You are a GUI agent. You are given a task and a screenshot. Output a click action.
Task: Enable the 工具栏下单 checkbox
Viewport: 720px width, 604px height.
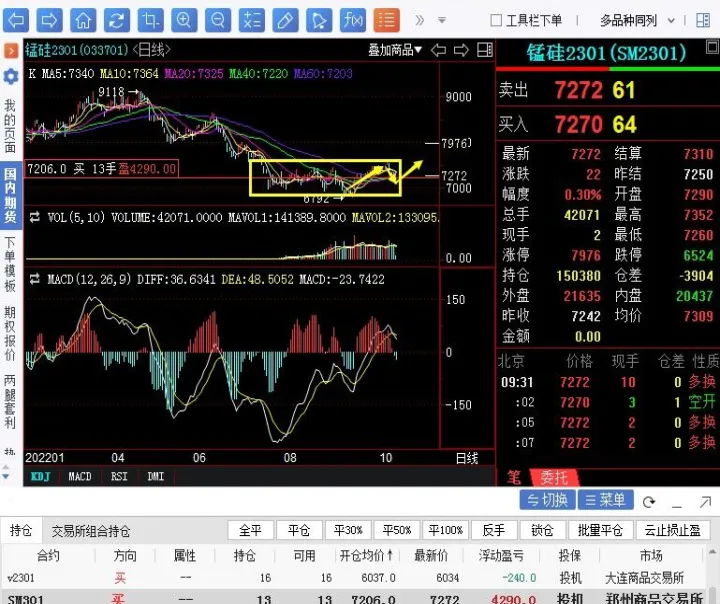click(x=496, y=20)
